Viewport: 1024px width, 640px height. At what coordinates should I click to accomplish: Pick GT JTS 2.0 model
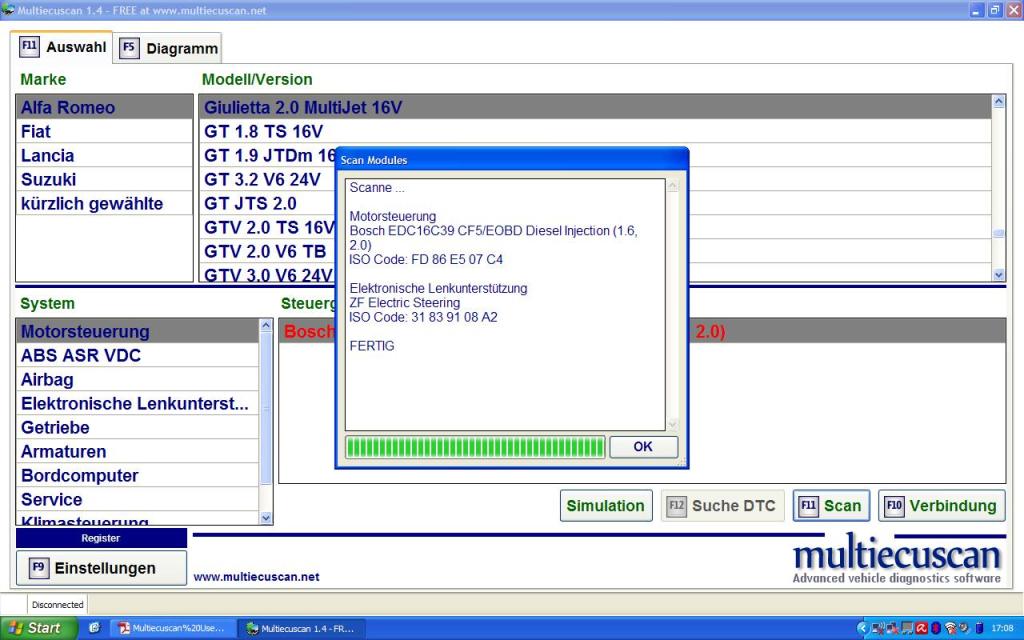tap(268, 204)
